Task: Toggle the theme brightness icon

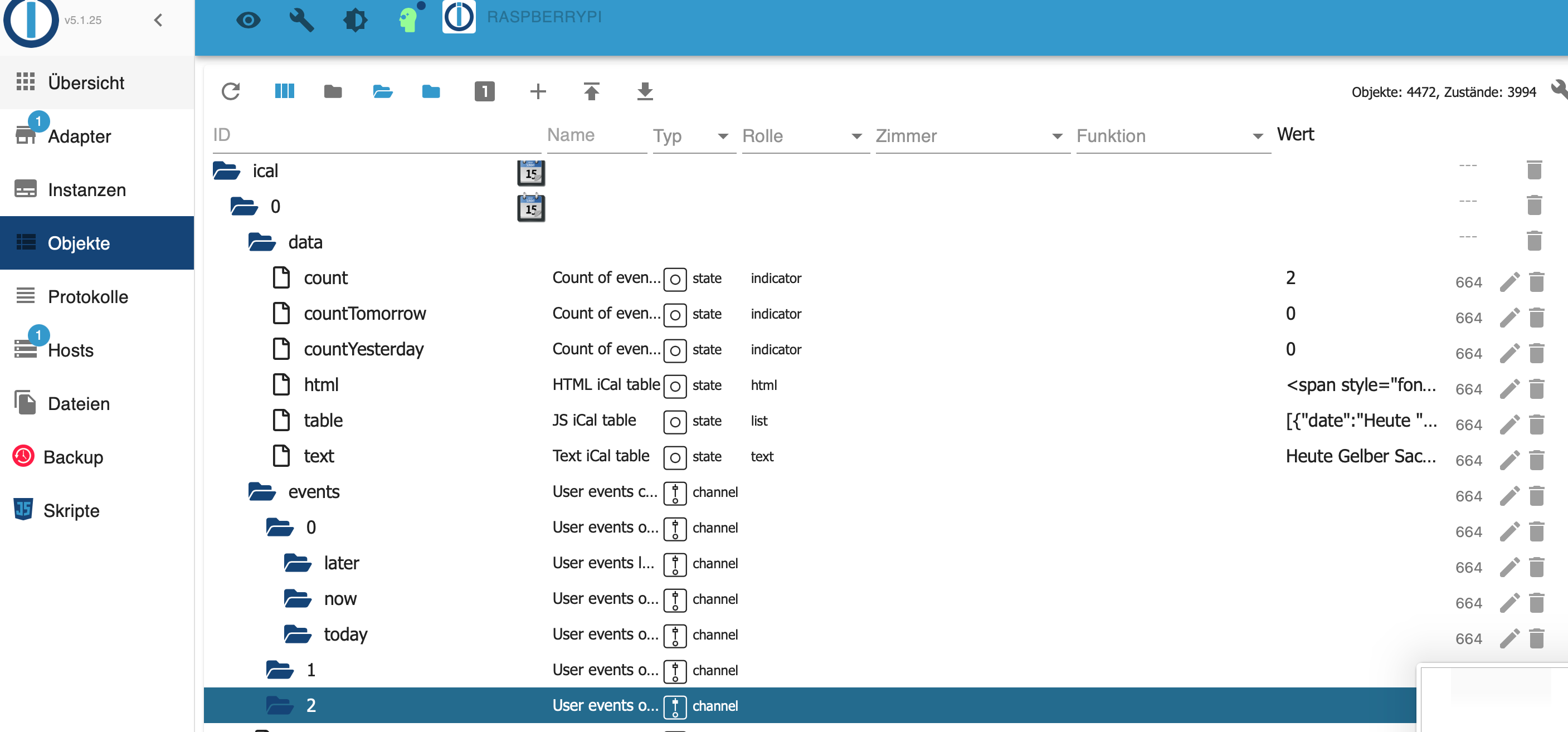Action: click(355, 20)
